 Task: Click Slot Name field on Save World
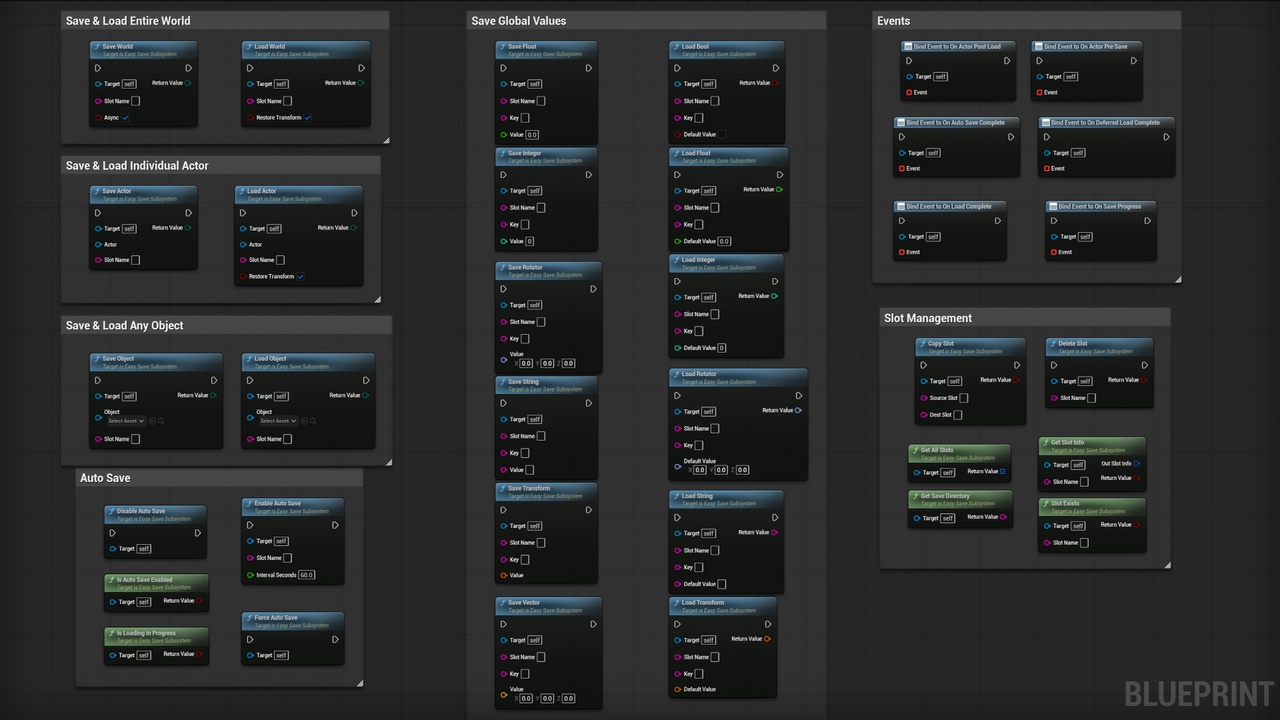pos(136,101)
